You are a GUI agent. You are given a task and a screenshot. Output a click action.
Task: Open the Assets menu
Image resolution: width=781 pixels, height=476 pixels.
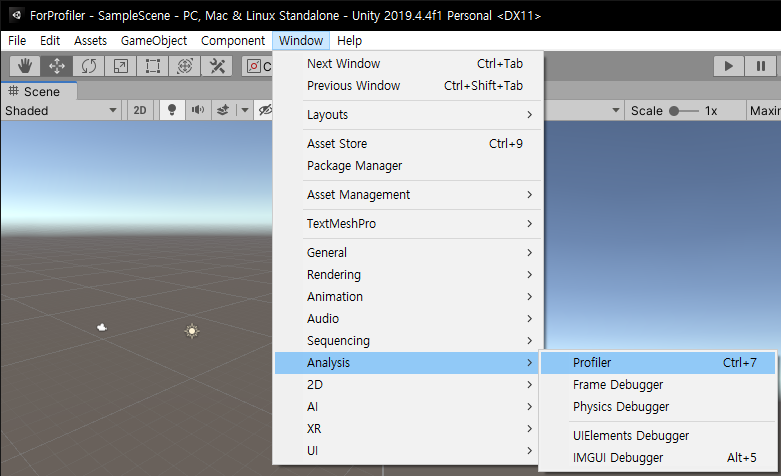[90, 40]
